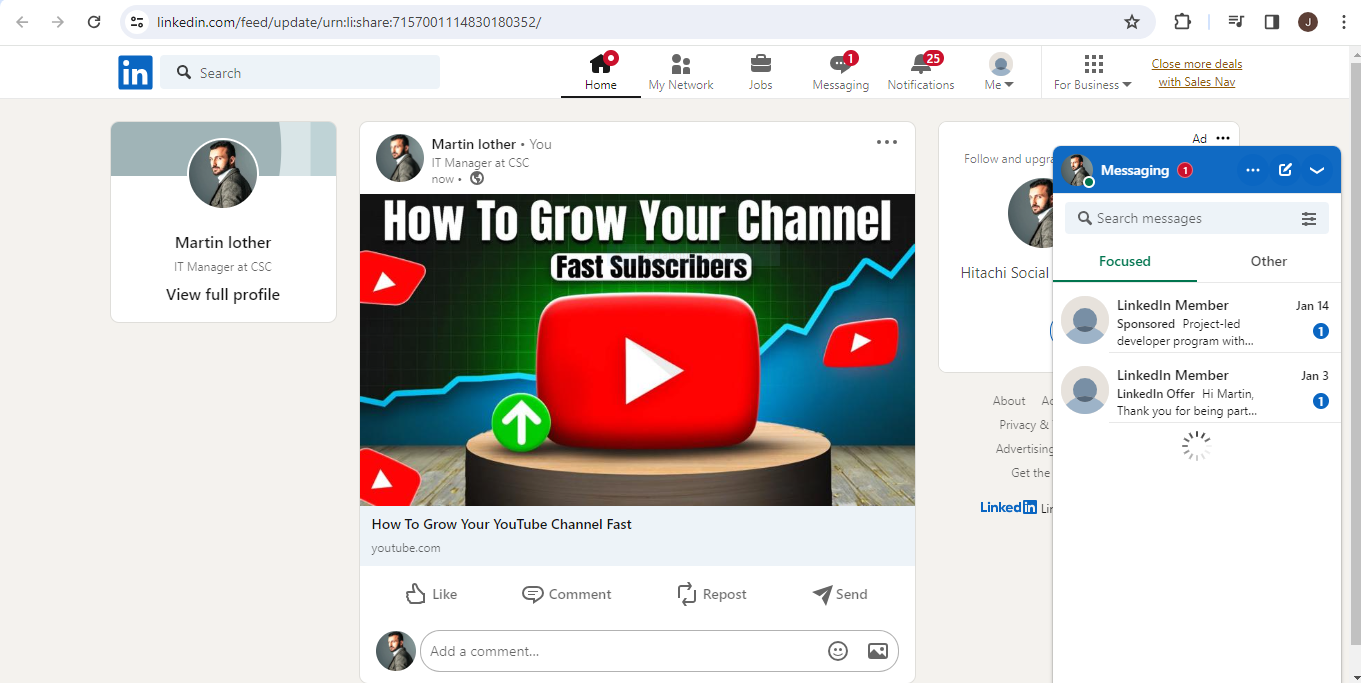
Task: Open How To Grow Your YouTube Channel Fast link
Action: coord(502,524)
